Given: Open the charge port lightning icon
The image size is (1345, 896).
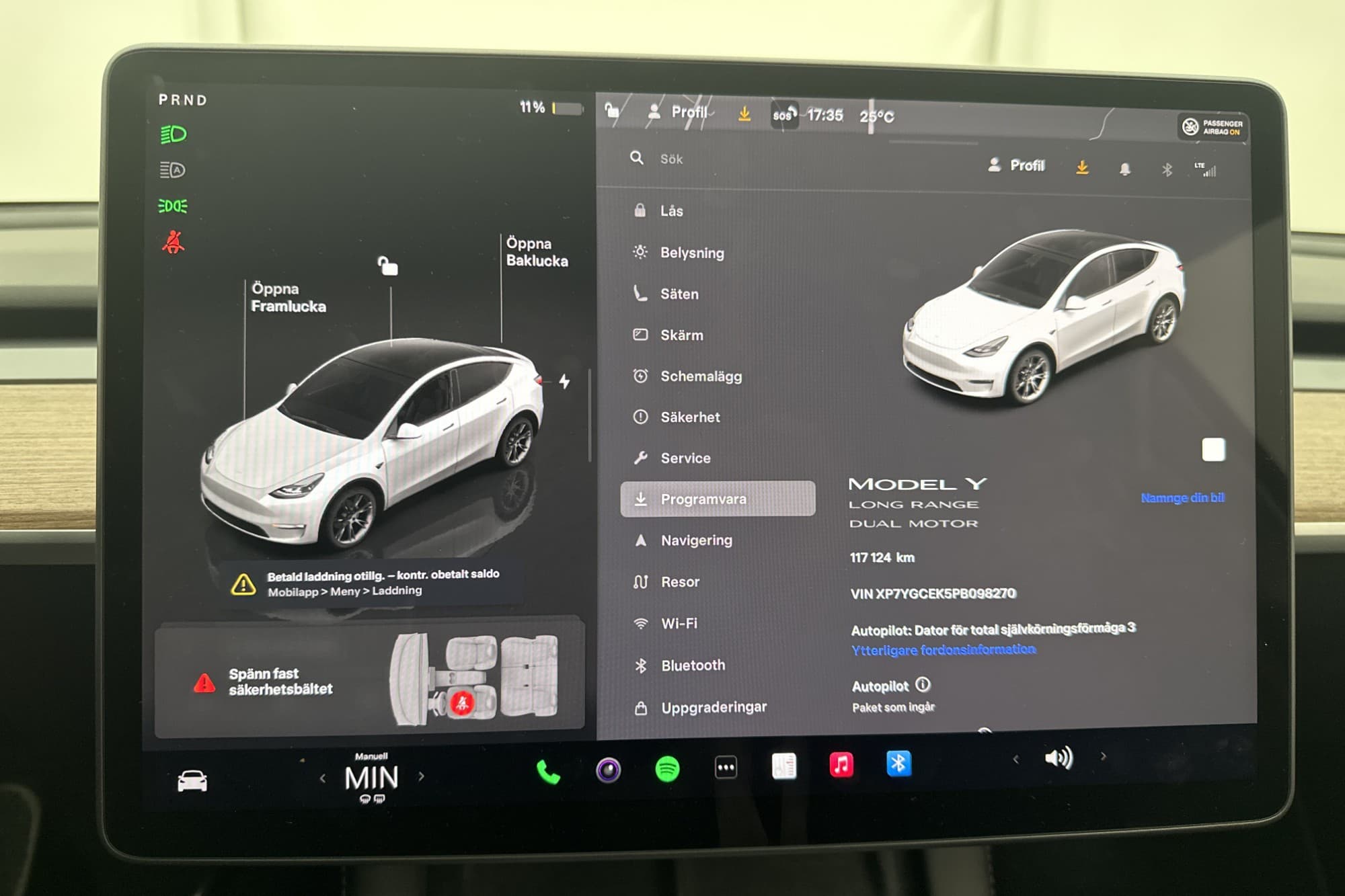Looking at the screenshot, I should pyautogui.click(x=564, y=381).
